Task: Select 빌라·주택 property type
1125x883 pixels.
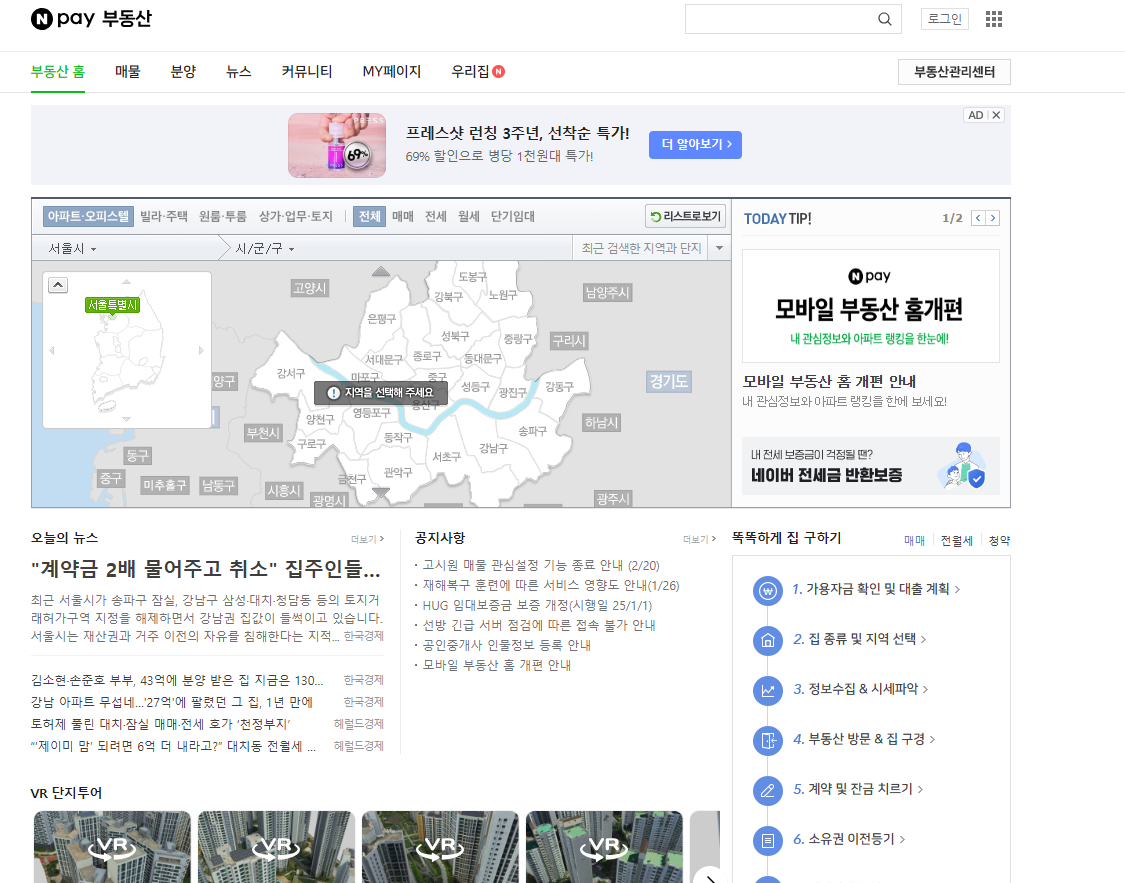Action: (164, 216)
